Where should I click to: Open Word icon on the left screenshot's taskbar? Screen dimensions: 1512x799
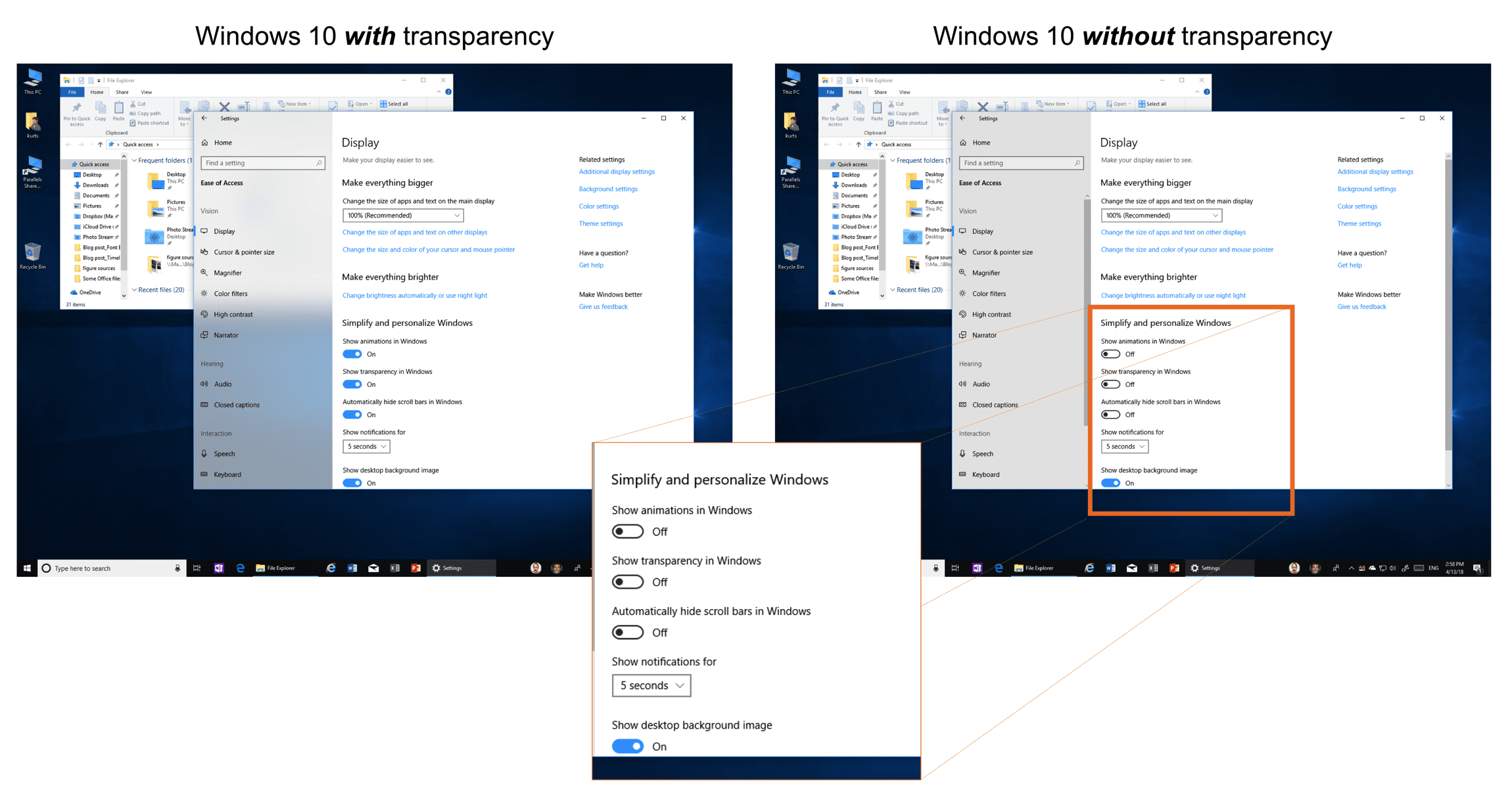(352, 568)
